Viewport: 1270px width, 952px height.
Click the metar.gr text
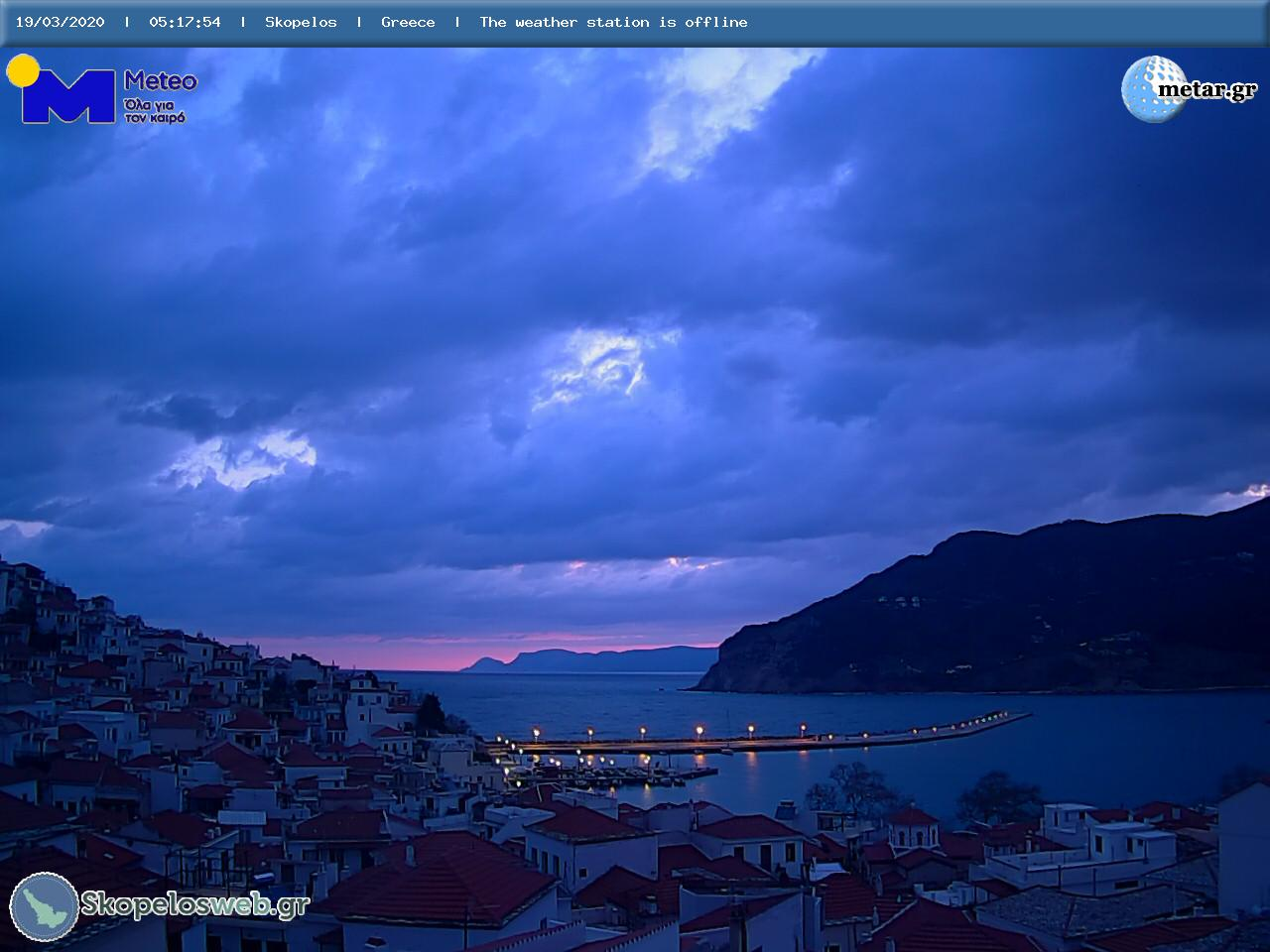click(x=1207, y=90)
